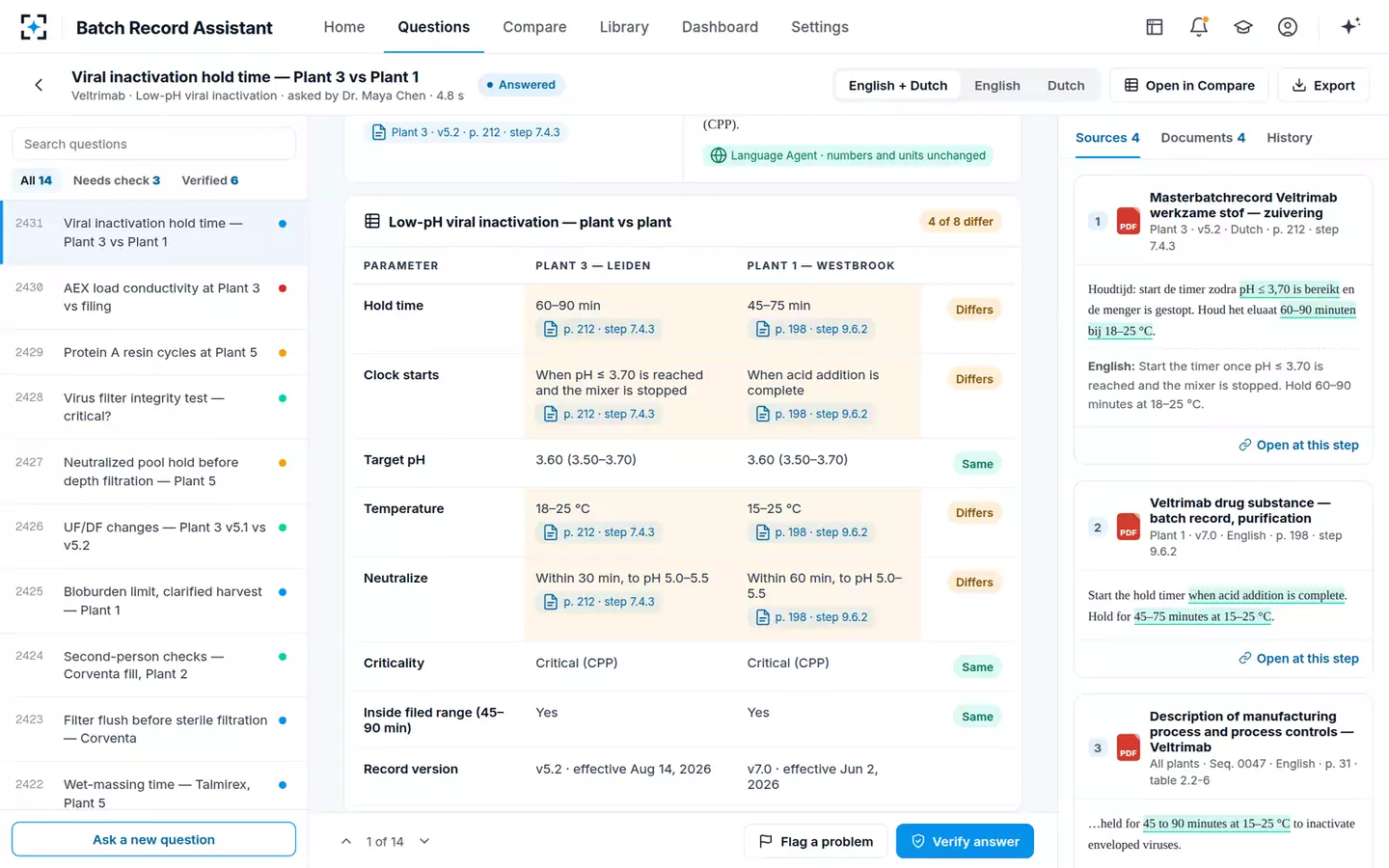The image size is (1389, 868).
Task: Click the graduation cap learning icon
Action: pos(1243,27)
